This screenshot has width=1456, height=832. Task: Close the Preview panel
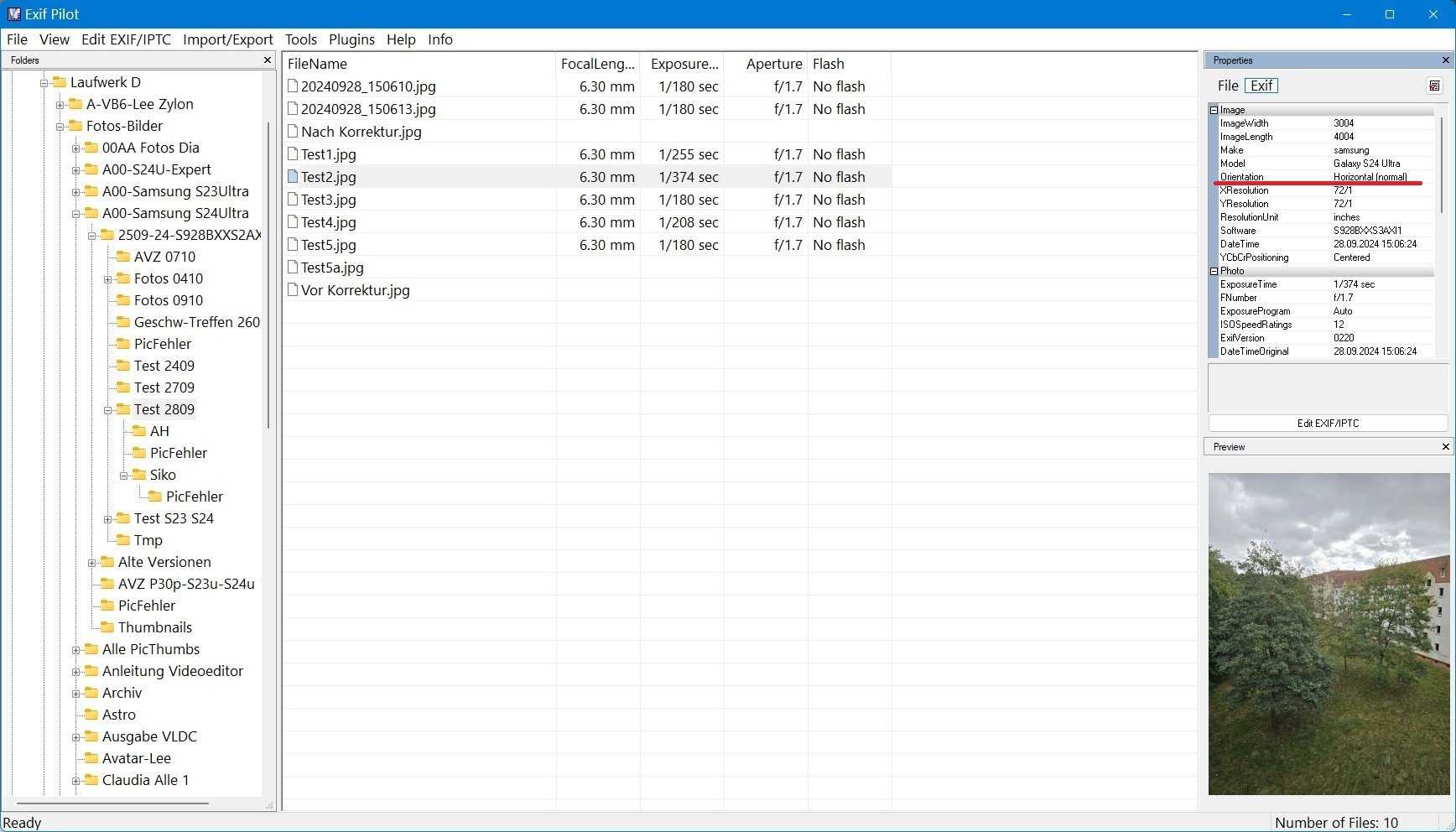1445,447
